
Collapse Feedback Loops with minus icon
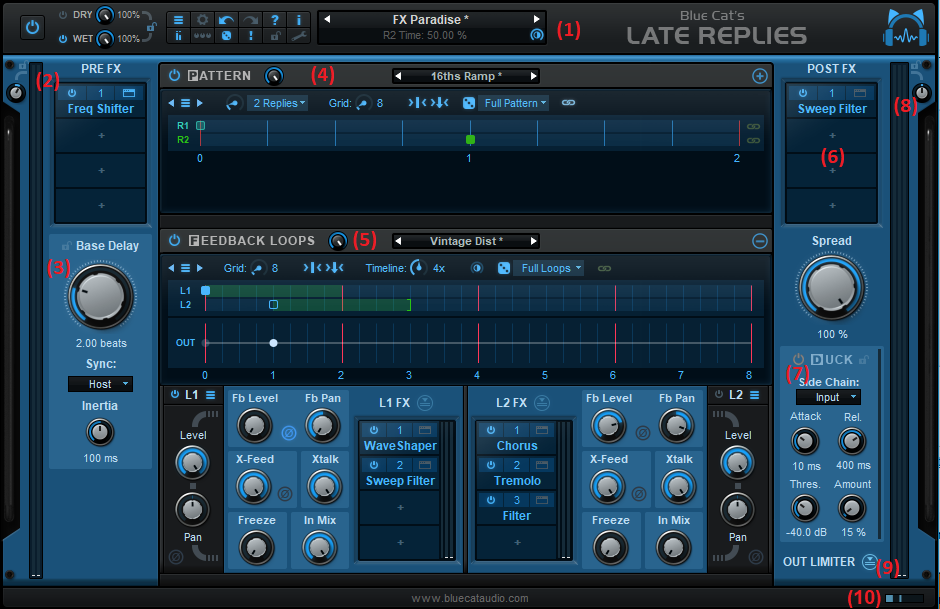[x=760, y=241]
